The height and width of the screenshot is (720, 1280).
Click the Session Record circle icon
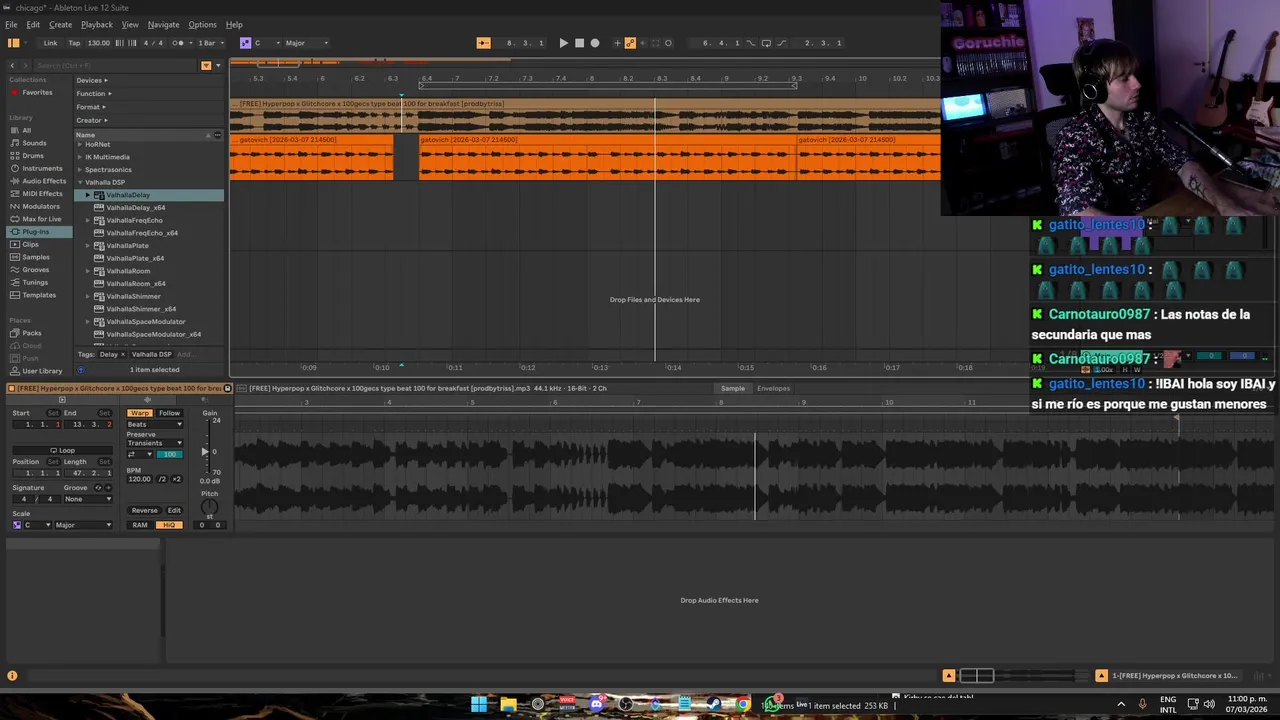coord(668,43)
